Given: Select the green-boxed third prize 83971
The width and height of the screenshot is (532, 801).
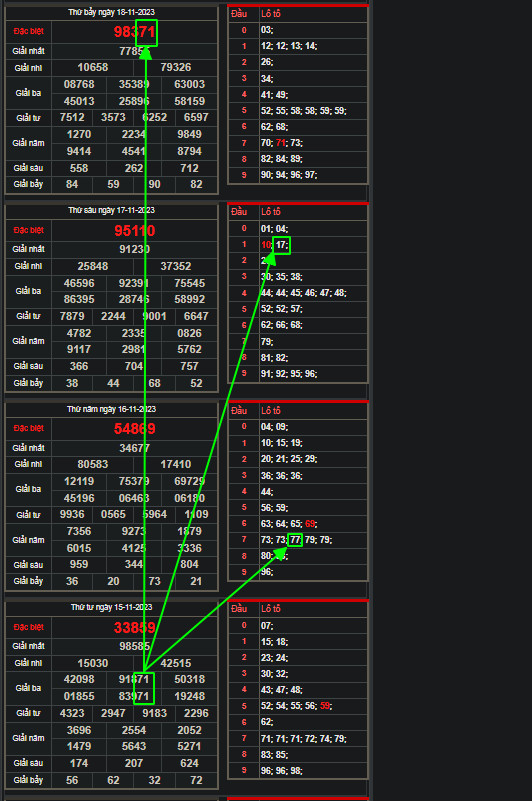Looking at the screenshot, I should click(x=134, y=696).
